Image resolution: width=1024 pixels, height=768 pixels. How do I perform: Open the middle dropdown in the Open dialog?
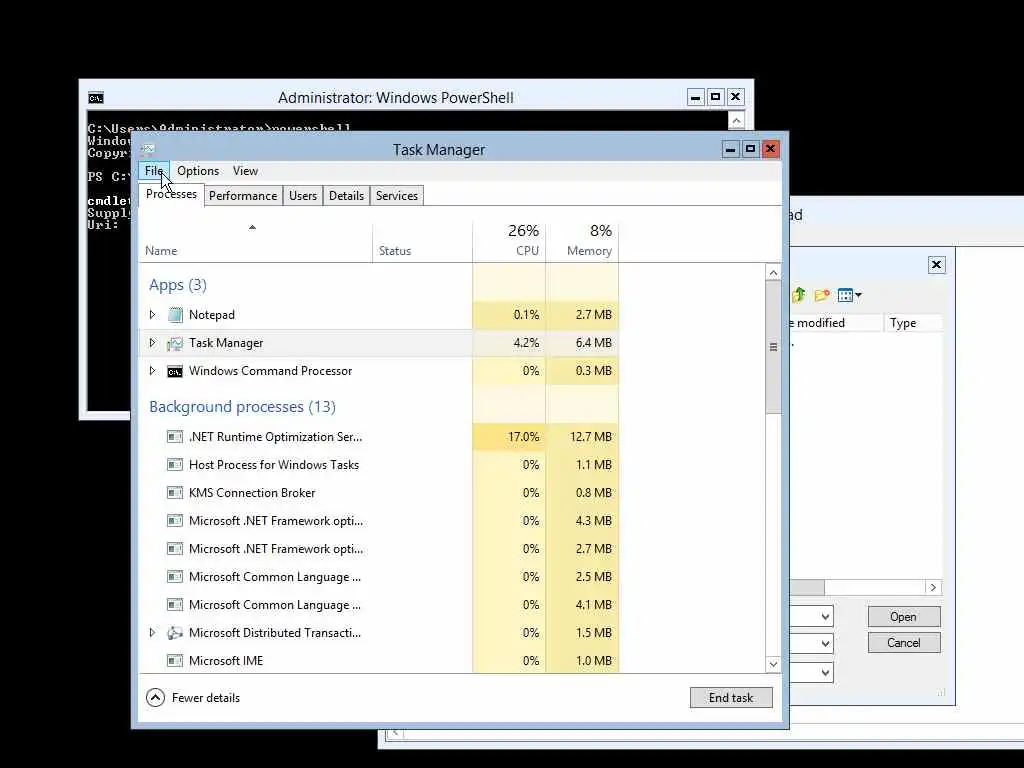pos(825,643)
